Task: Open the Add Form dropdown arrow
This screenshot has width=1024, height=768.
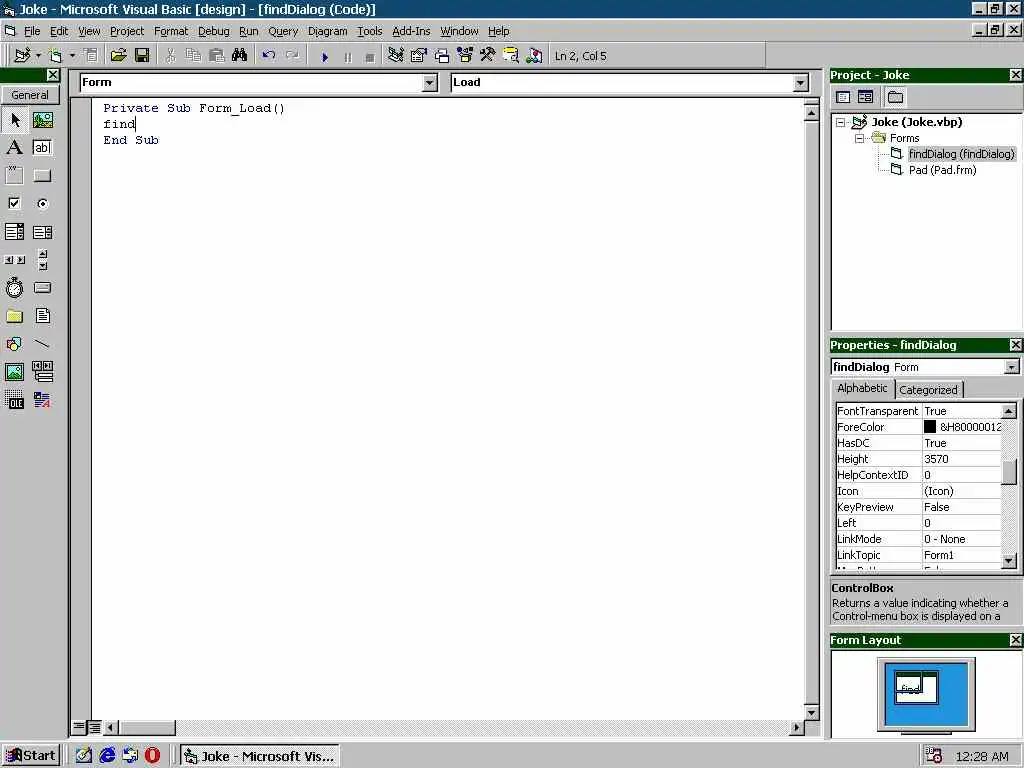Action: [x=72, y=56]
